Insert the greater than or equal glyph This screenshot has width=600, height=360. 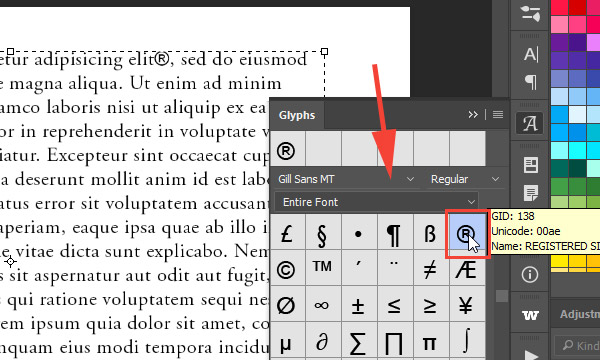[x=430, y=304]
